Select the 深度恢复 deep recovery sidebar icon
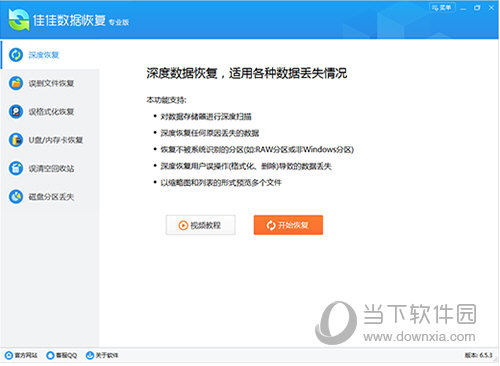Viewport: 500px width, 366px height. click(x=16, y=55)
